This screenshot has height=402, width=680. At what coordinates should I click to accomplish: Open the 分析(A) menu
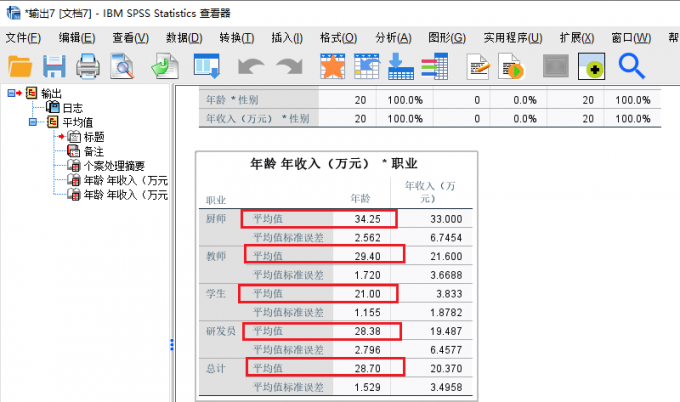point(393,38)
